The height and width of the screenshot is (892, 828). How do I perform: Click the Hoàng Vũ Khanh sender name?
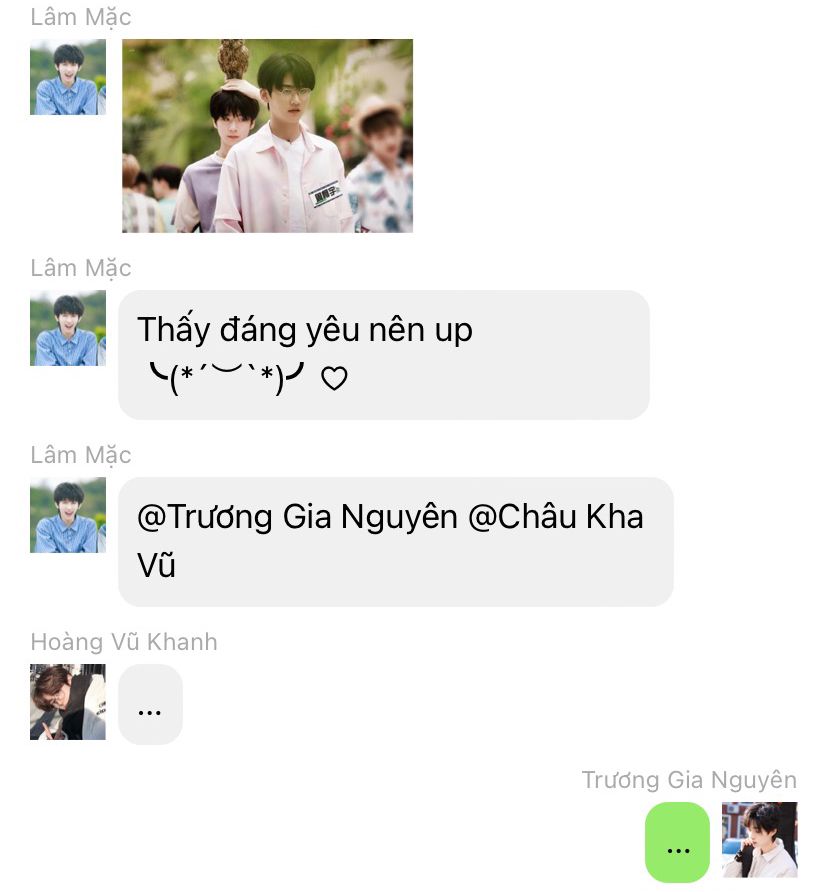124,642
